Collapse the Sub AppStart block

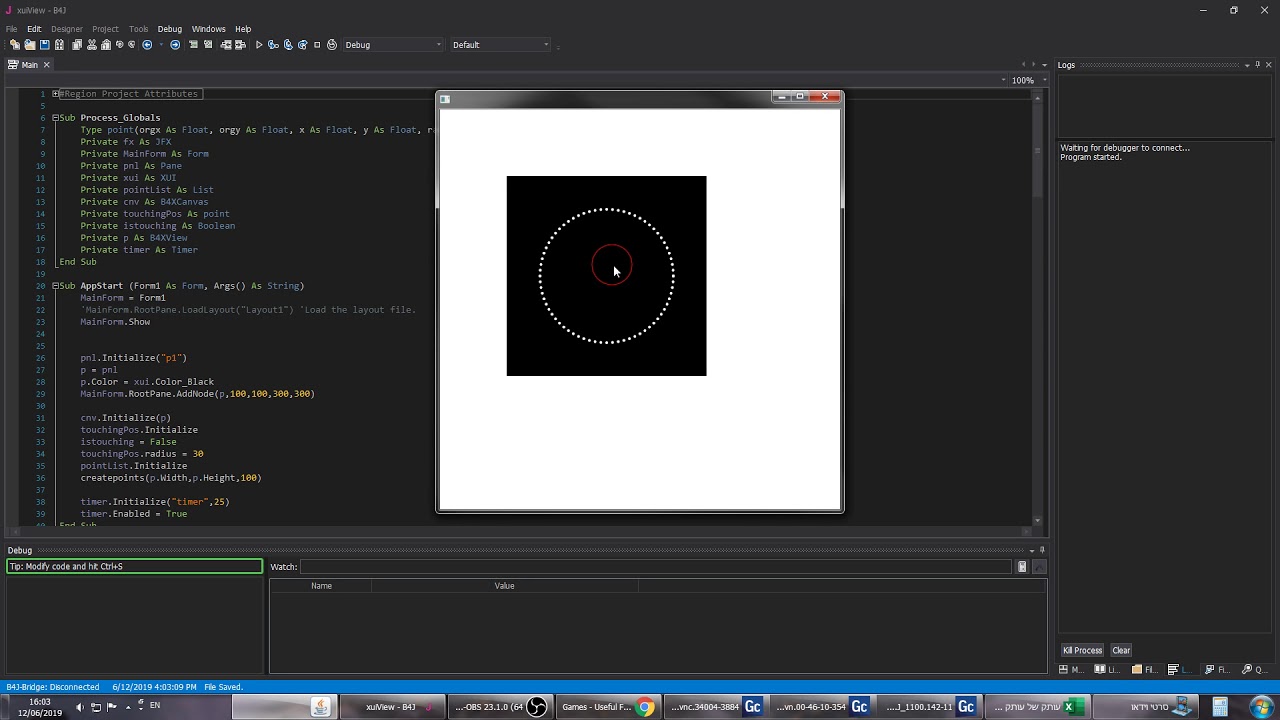point(55,286)
